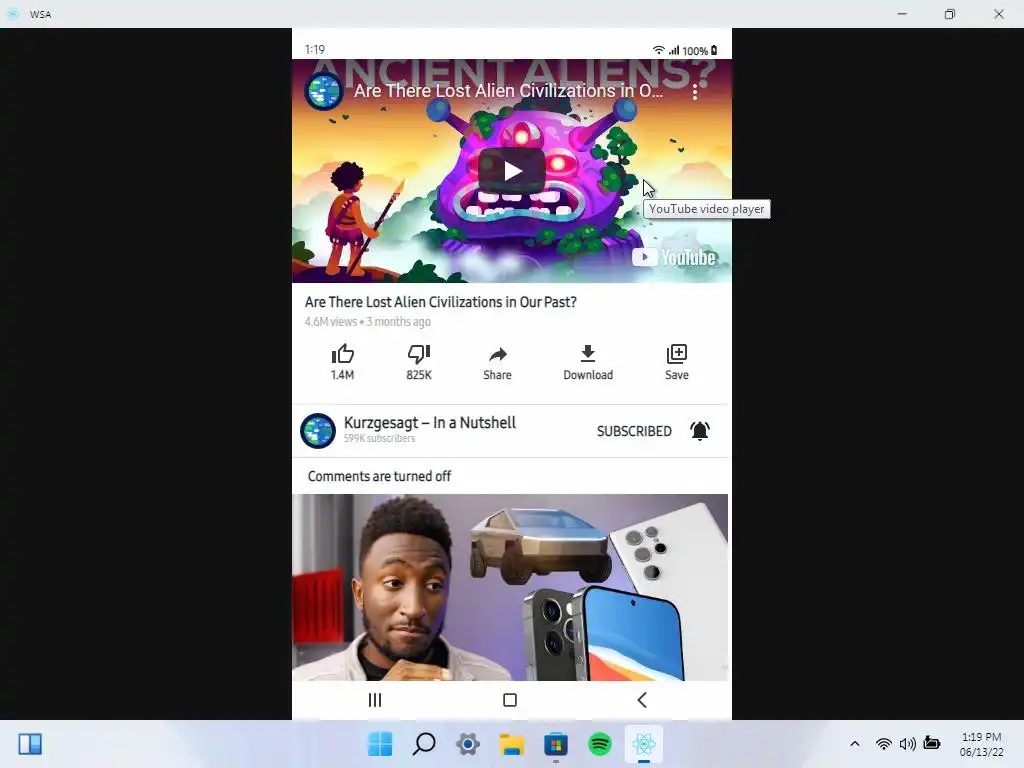
Task: Click the Comments are turned off text
Action: [x=379, y=476]
